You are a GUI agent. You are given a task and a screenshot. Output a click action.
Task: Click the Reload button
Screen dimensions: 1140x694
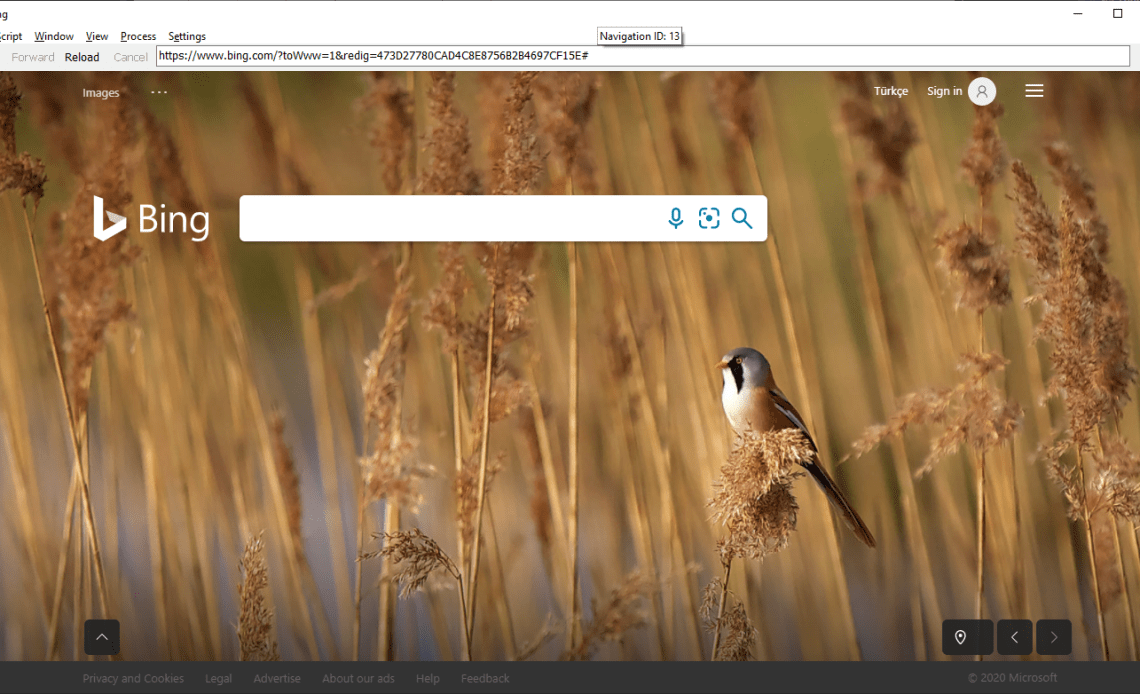tap(81, 57)
